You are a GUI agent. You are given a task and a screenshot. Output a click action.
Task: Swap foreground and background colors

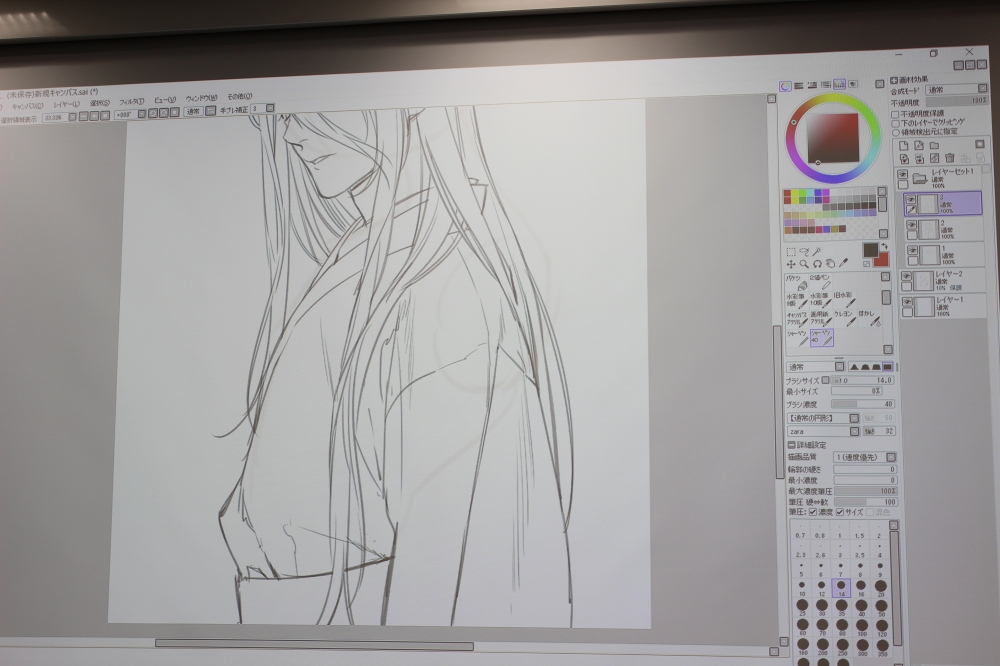pos(885,246)
